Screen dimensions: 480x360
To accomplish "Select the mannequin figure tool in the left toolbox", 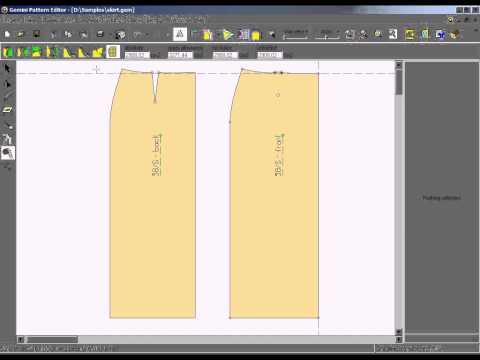I will pyautogui.click(x=7, y=139).
